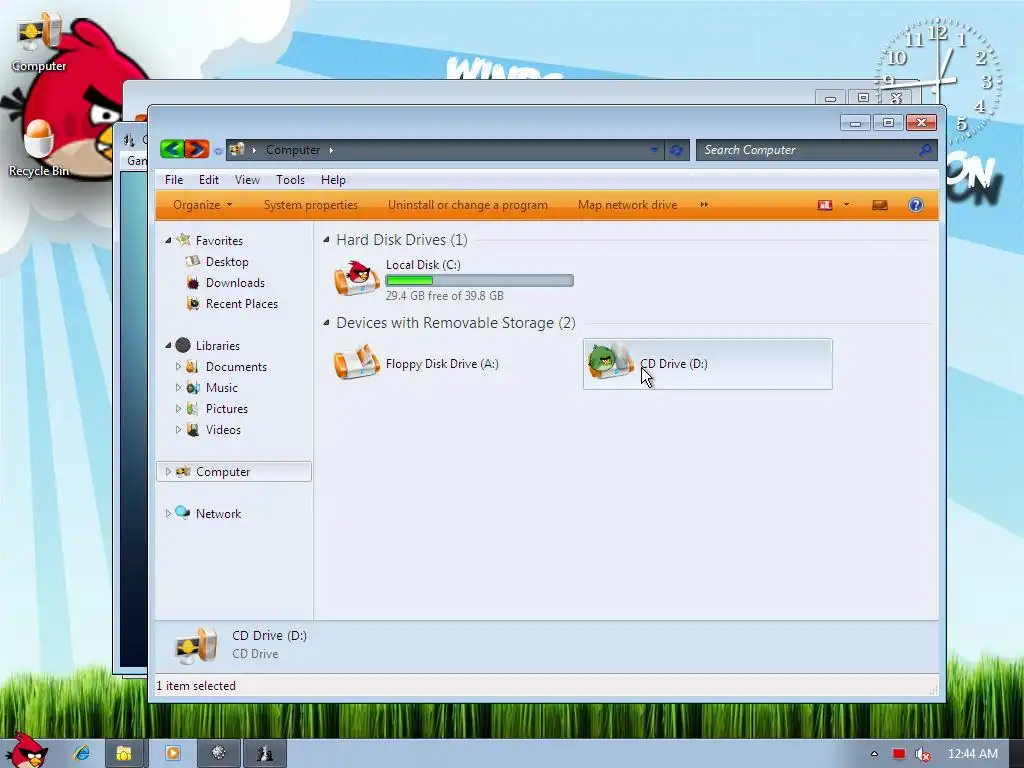
Task: Click the green Back arrow button
Action: [172, 150]
